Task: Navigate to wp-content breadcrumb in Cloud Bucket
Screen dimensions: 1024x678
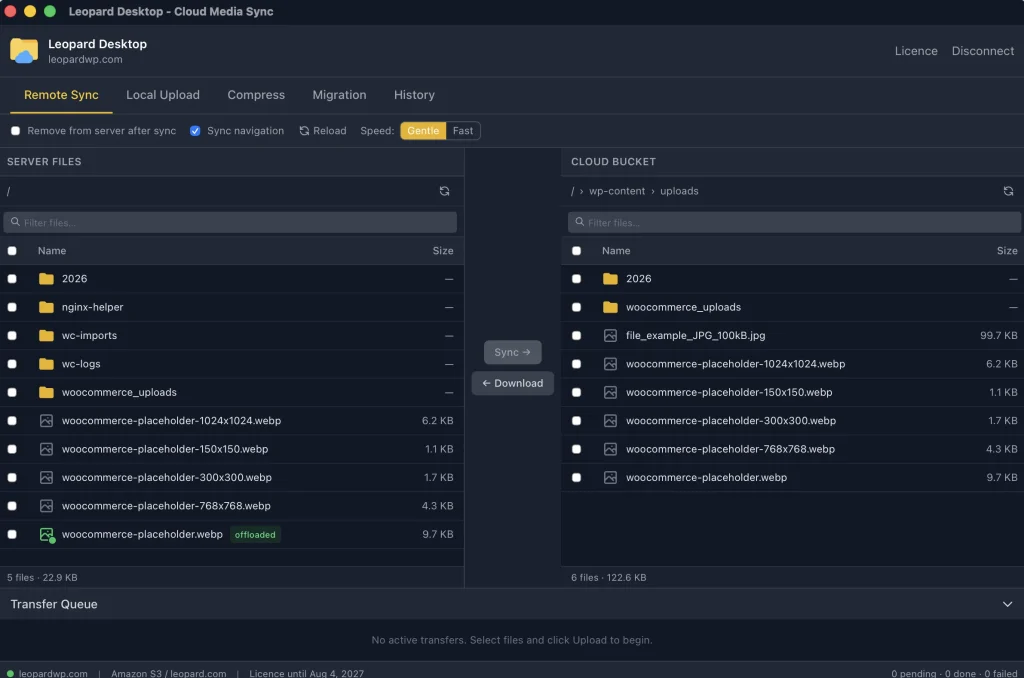Action: point(616,191)
